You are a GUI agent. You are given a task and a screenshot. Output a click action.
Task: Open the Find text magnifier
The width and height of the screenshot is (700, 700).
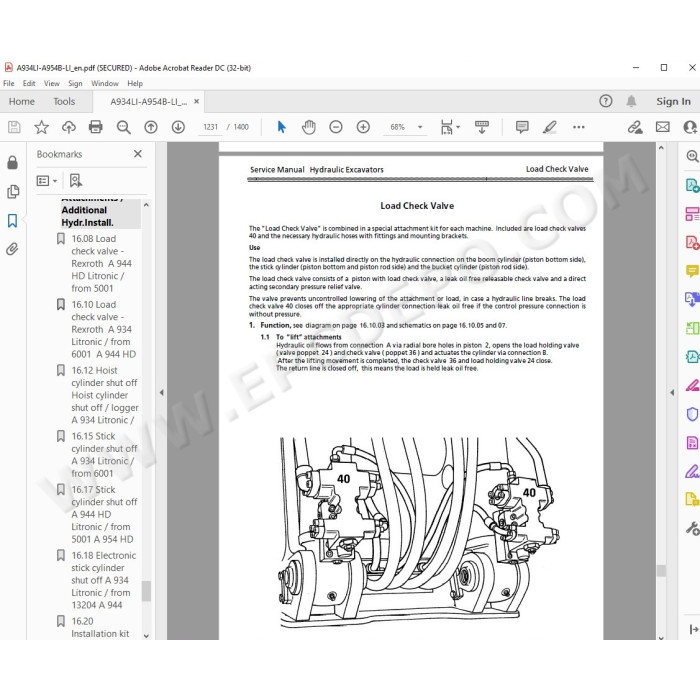coord(123,127)
